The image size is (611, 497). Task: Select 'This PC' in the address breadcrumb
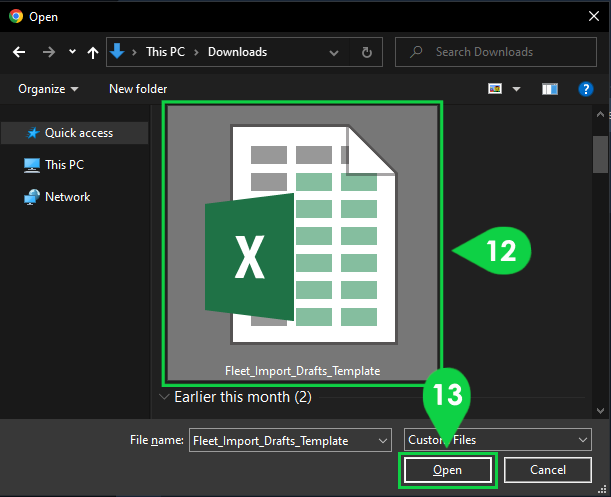click(165, 52)
